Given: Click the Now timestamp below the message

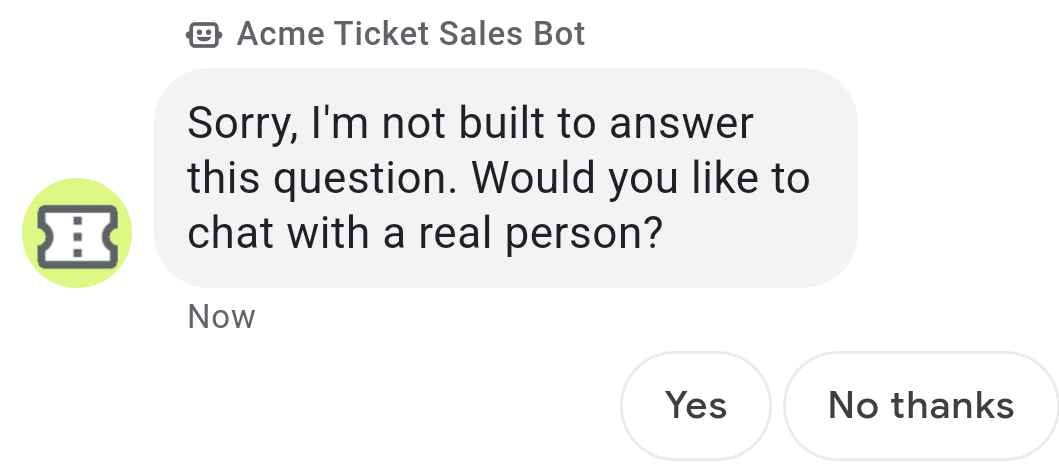Looking at the screenshot, I should click(221, 317).
